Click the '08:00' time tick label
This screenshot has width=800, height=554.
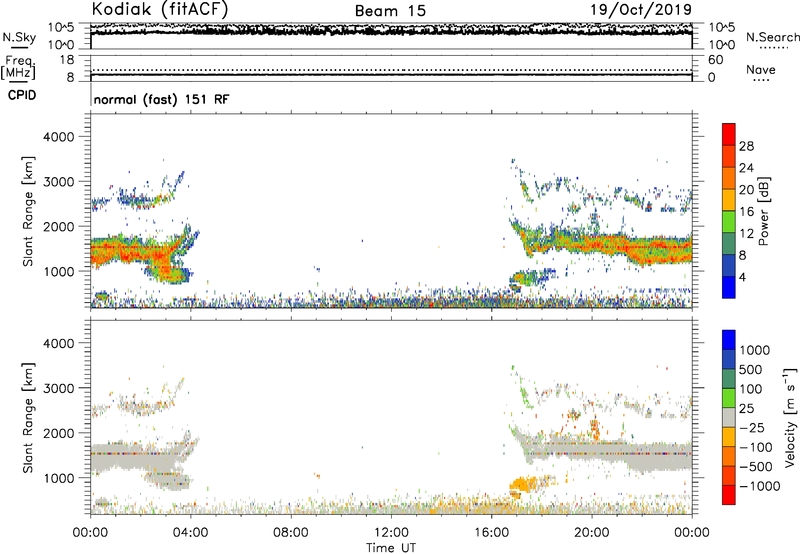point(291,533)
